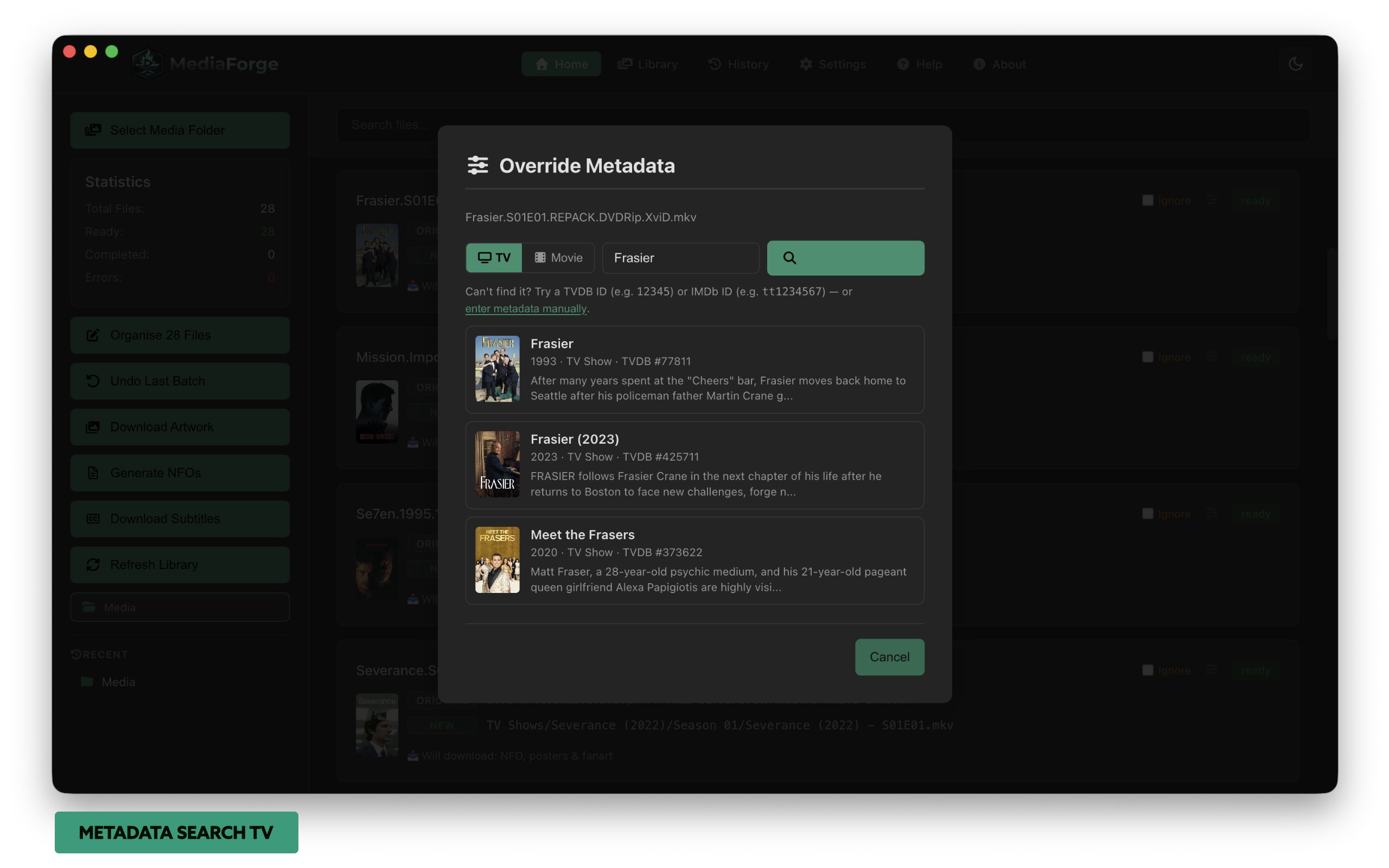
Task: Click the Meet the Frasers poster thumbnail
Action: click(497, 560)
